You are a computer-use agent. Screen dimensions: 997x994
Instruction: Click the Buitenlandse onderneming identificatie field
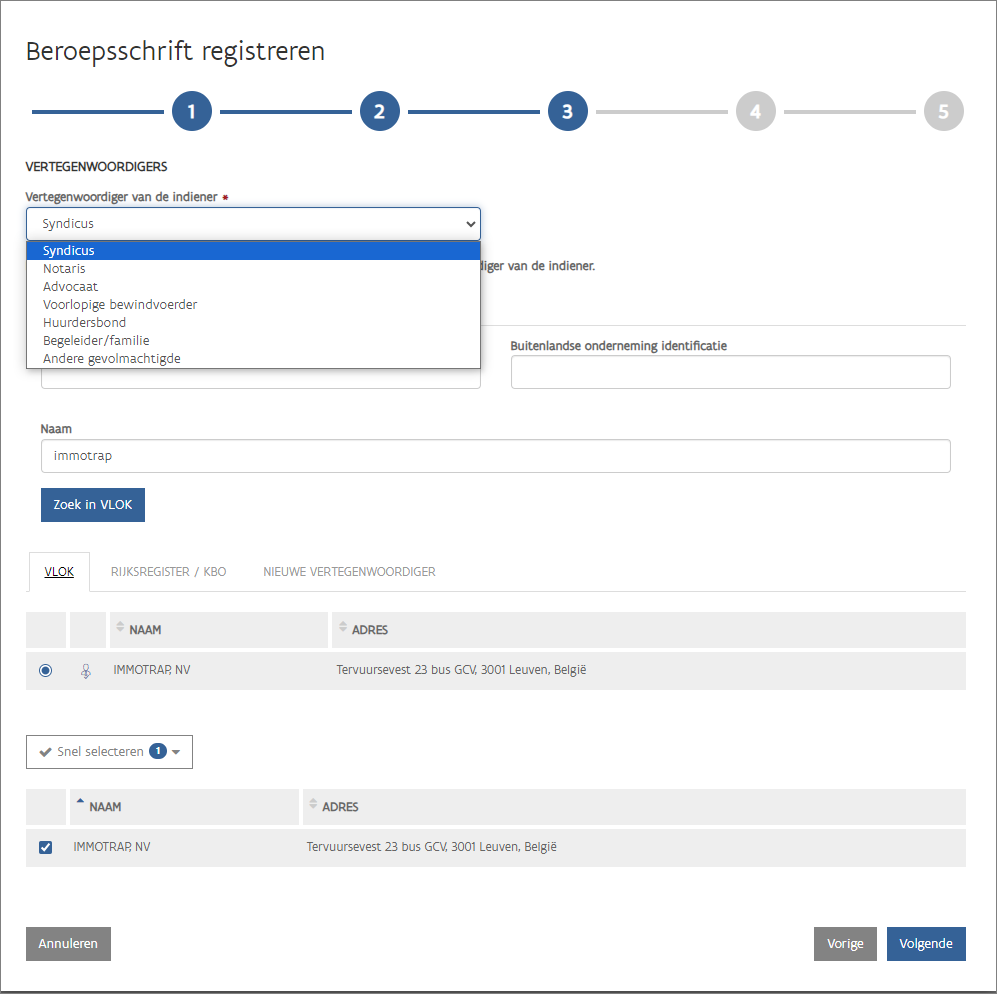coord(730,372)
